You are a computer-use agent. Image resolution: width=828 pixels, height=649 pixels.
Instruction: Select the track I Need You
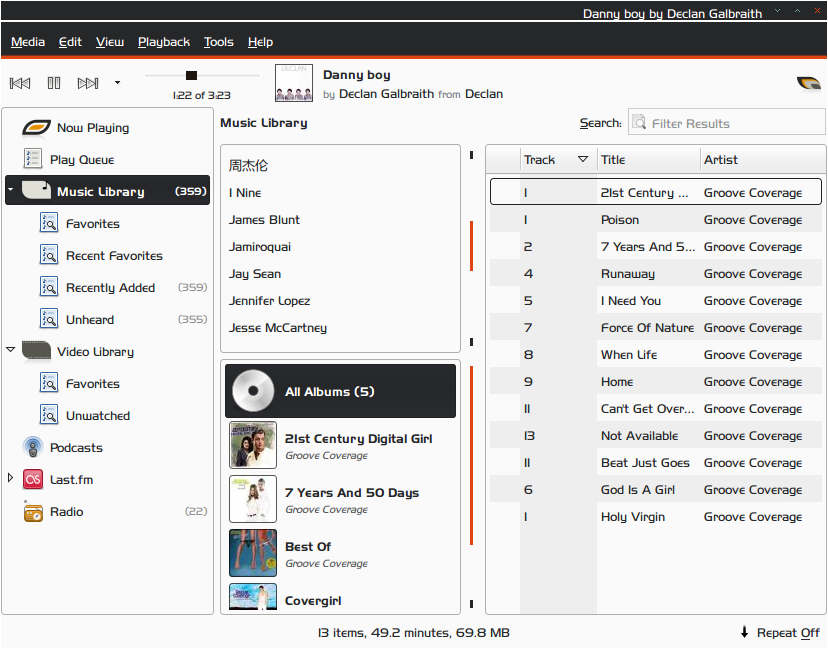pos(656,300)
